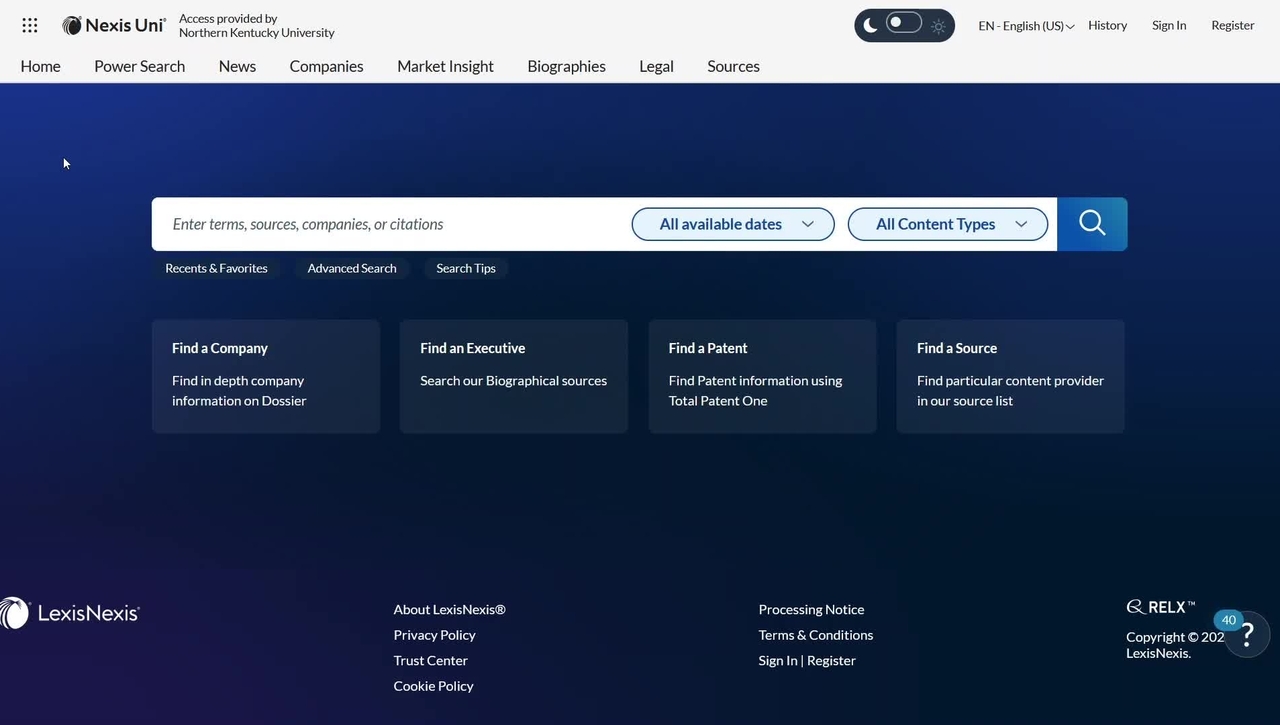Image resolution: width=1280 pixels, height=725 pixels.
Task: Click into the search terms input field
Action: tap(390, 224)
